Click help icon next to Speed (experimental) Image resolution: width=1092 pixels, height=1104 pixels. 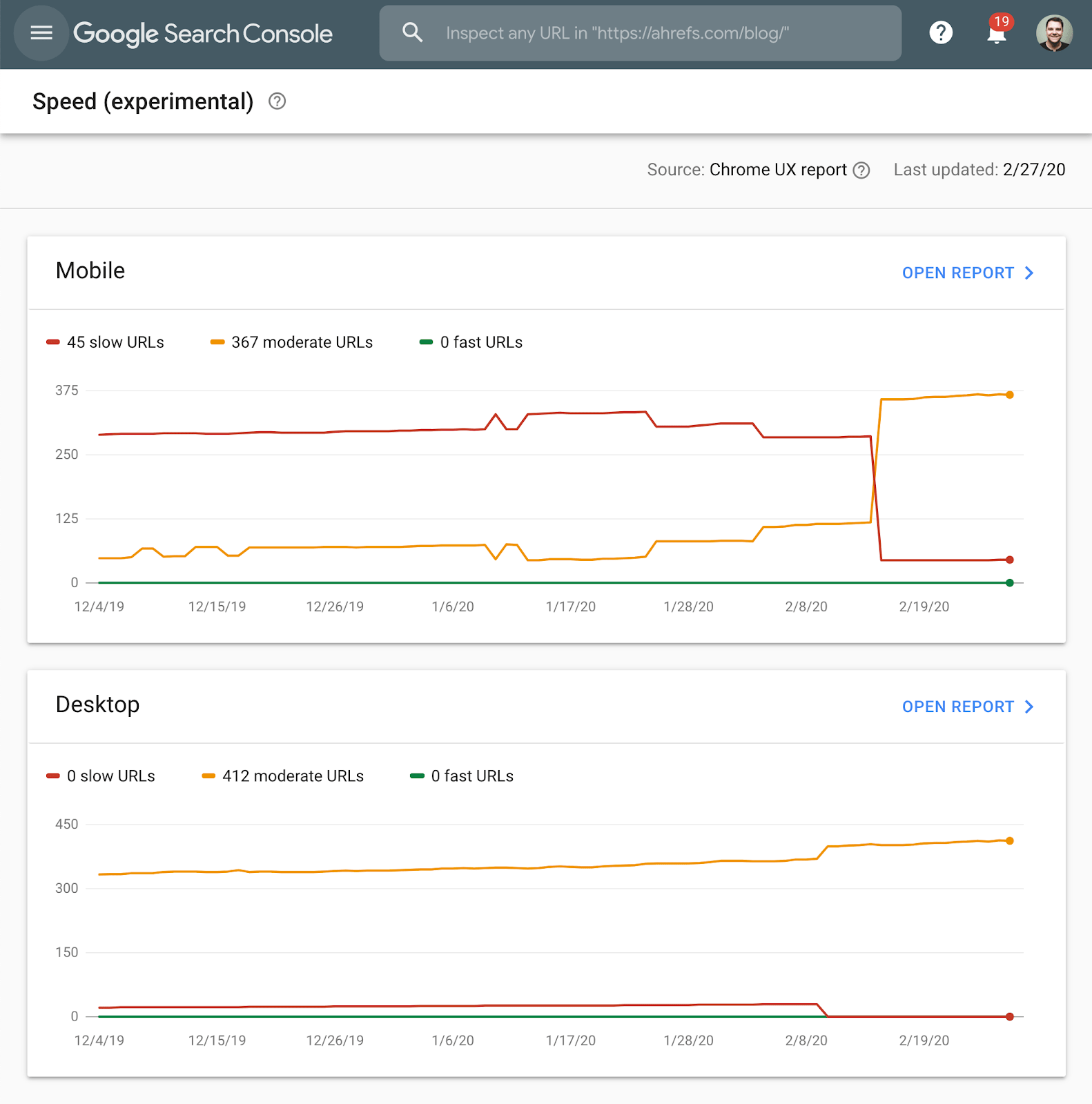pyautogui.click(x=277, y=101)
